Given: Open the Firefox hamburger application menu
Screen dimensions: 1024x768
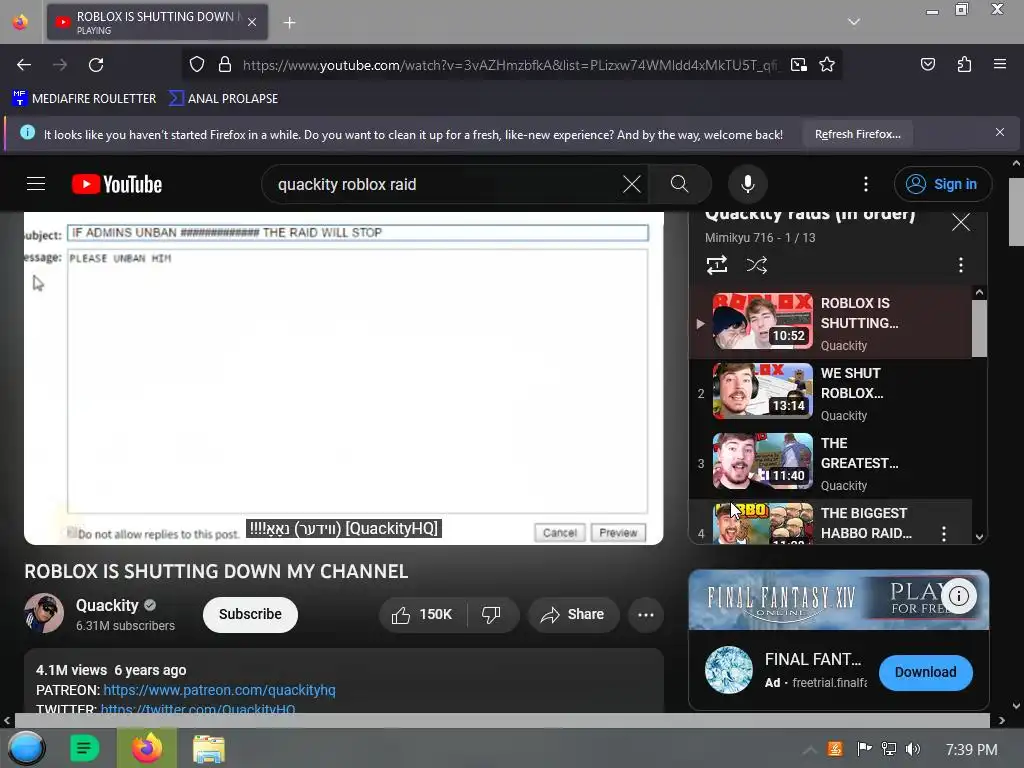Looking at the screenshot, I should tap(999, 64).
